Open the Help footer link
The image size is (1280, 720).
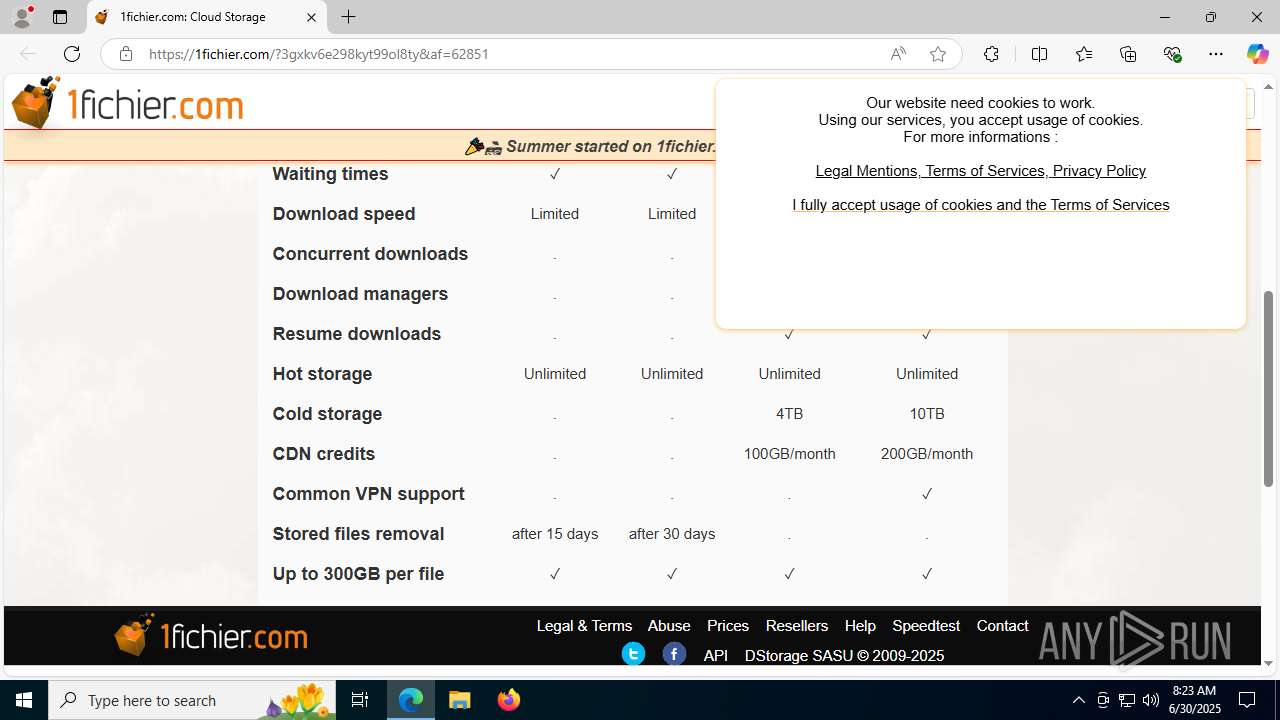point(860,625)
